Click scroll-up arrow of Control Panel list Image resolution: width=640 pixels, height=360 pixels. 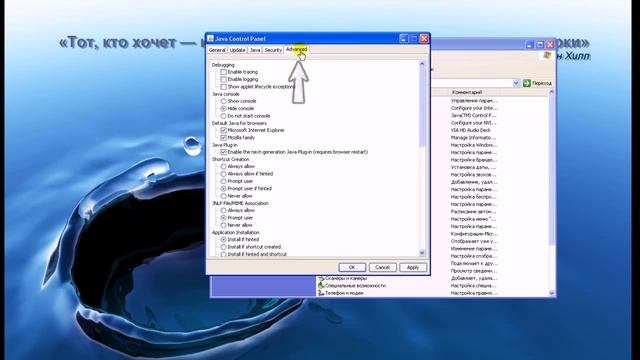coord(551,92)
